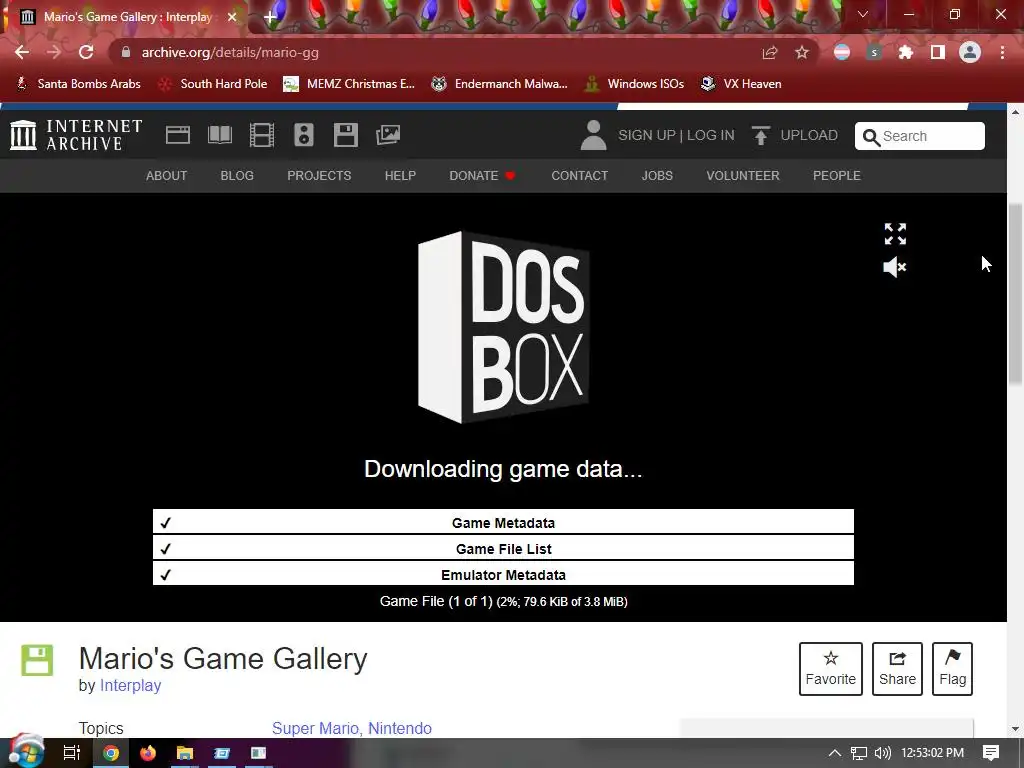
Task: Open the Audio speaker icon
Action: coord(304,135)
